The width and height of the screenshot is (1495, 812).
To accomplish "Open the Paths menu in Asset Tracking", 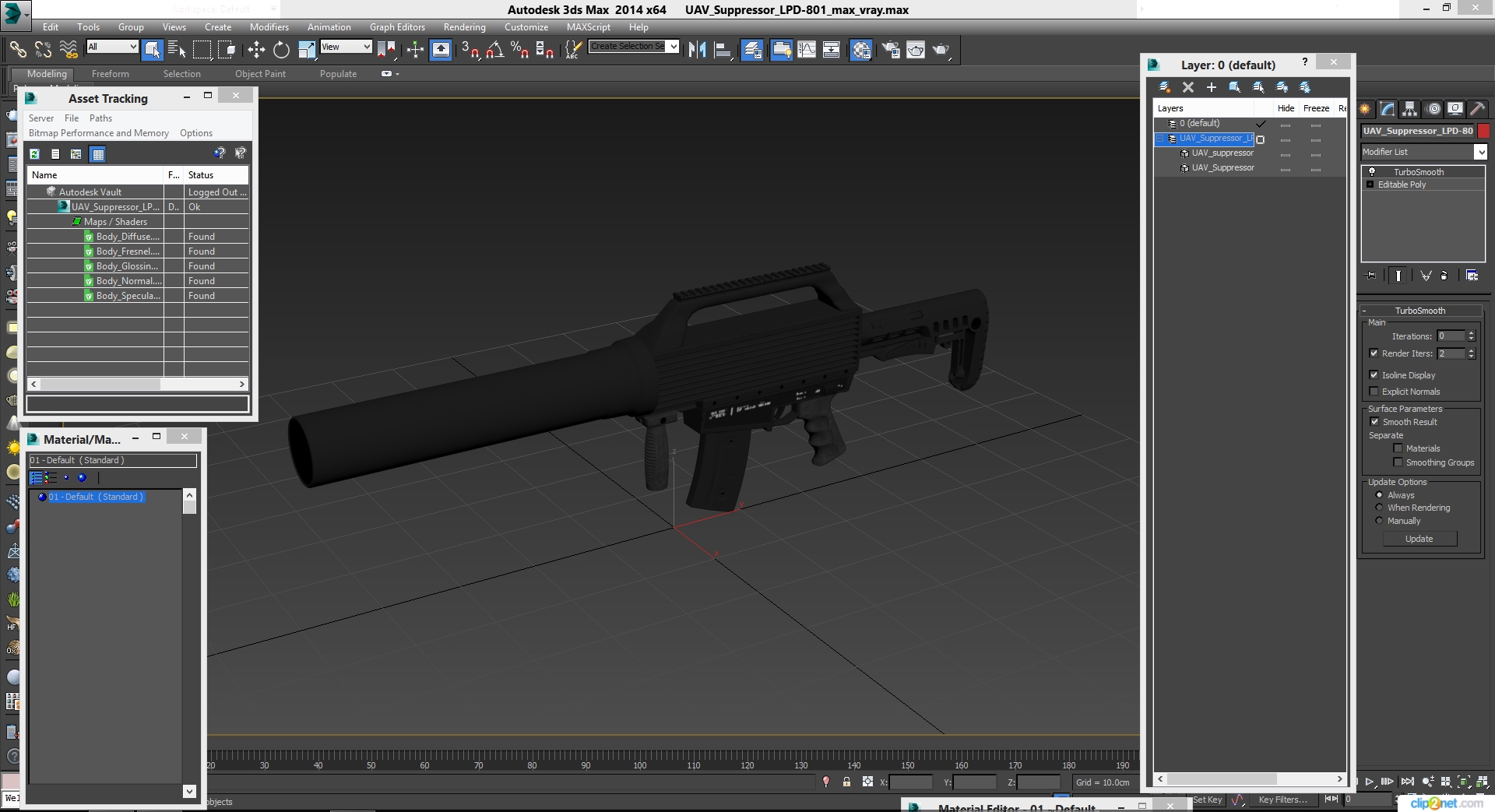I will point(100,118).
